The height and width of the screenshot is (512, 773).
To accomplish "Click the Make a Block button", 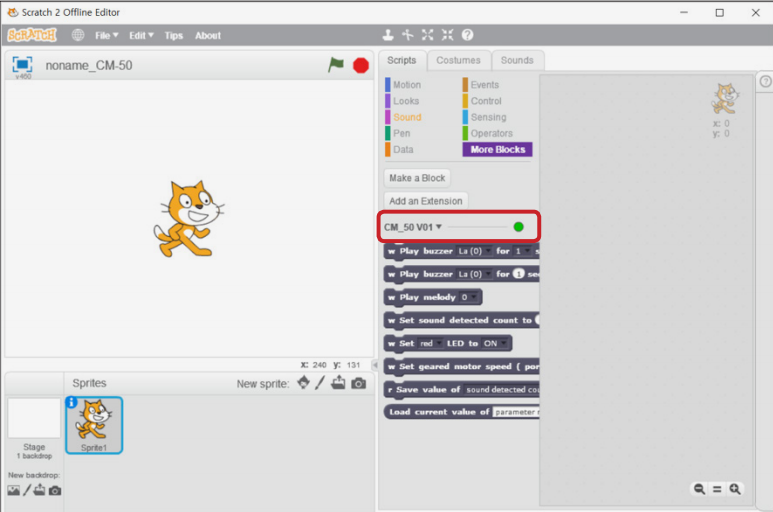I will (417, 178).
